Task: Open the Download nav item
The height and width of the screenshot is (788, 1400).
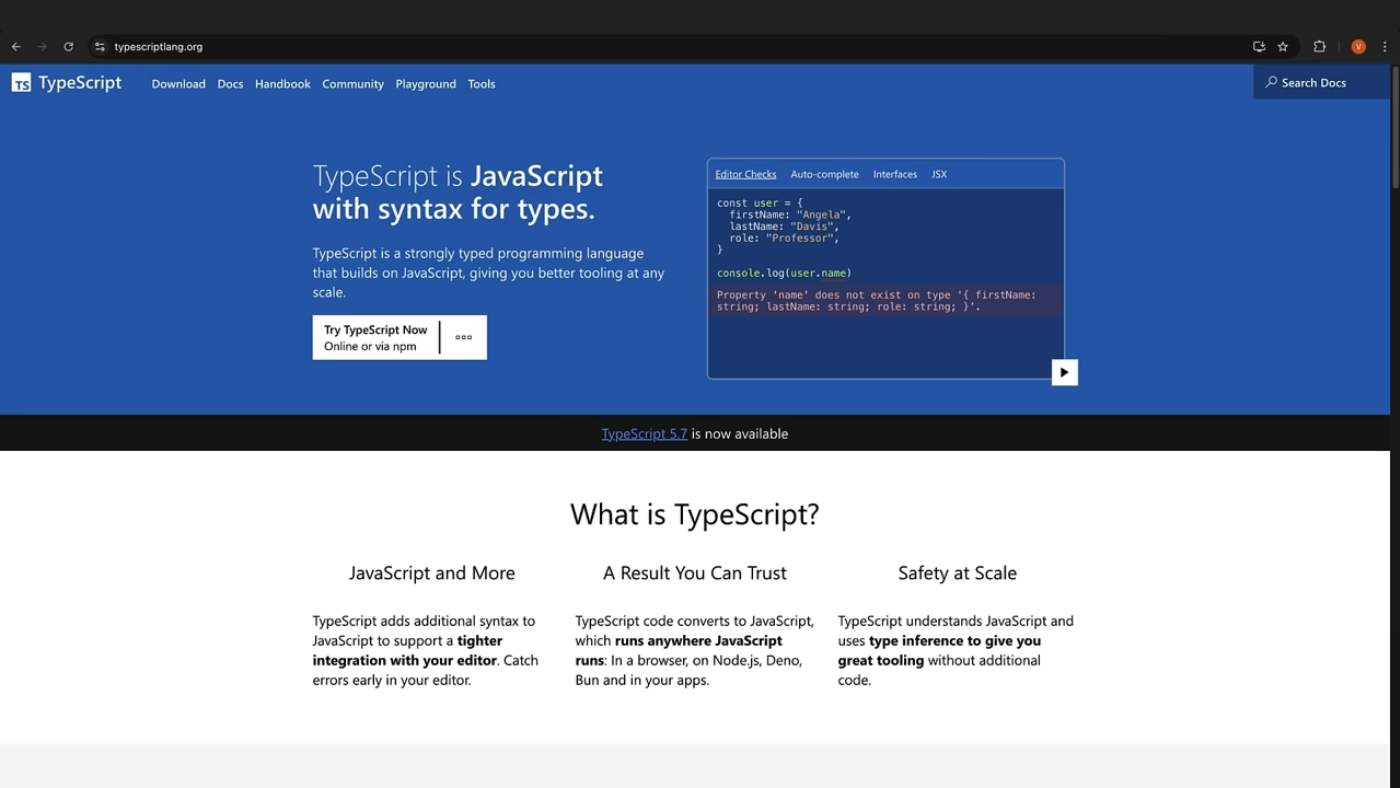Action: pyautogui.click(x=178, y=84)
